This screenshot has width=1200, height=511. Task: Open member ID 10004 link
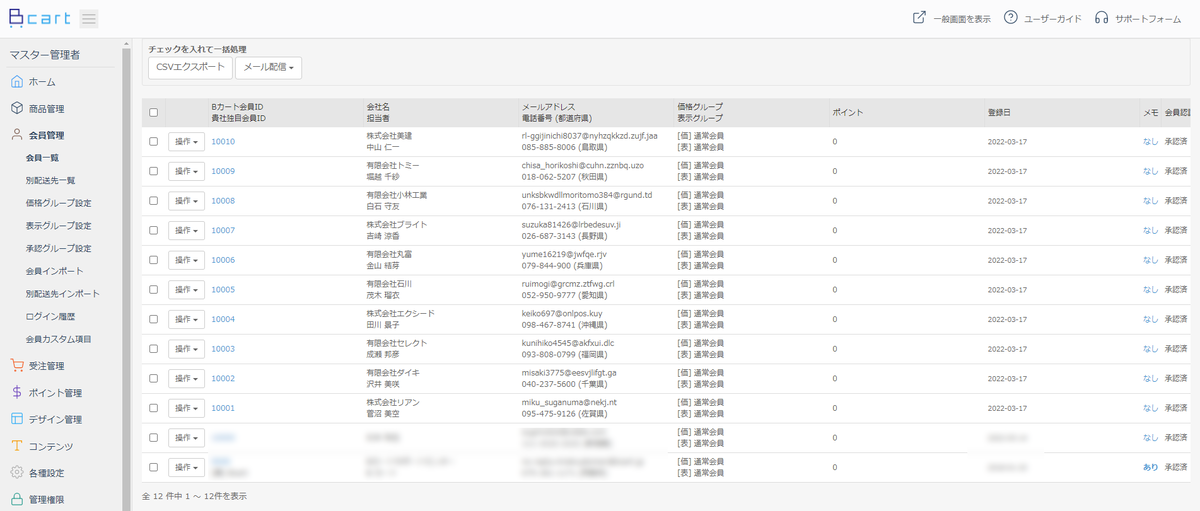(223, 319)
